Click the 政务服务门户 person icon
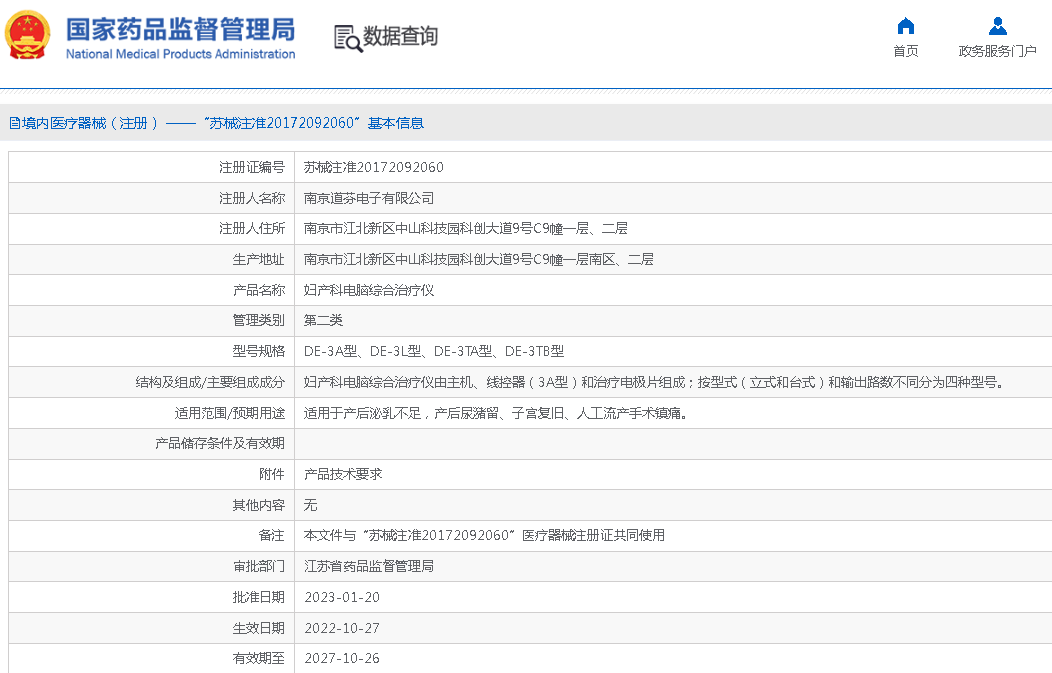The width and height of the screenshot is (1052, 673). tap(997, 26)
